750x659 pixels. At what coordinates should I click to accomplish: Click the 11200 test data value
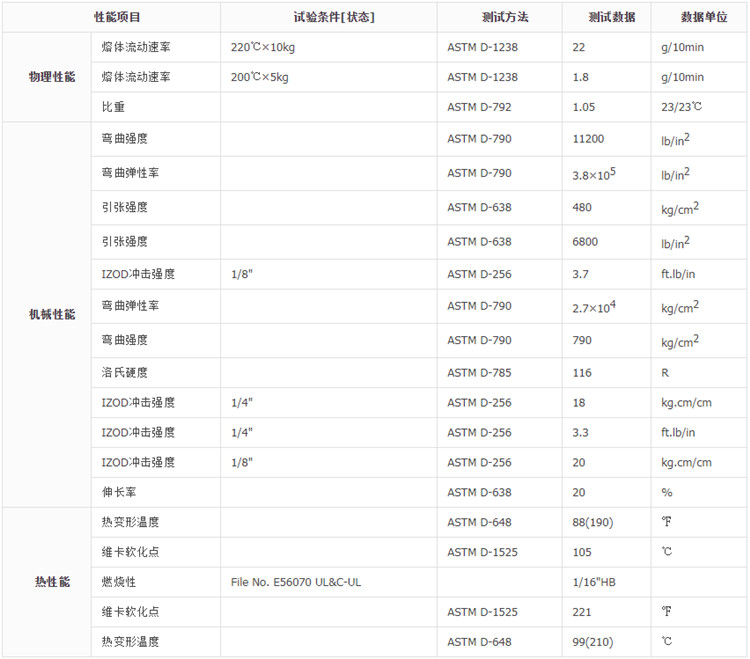click(588, 139)
